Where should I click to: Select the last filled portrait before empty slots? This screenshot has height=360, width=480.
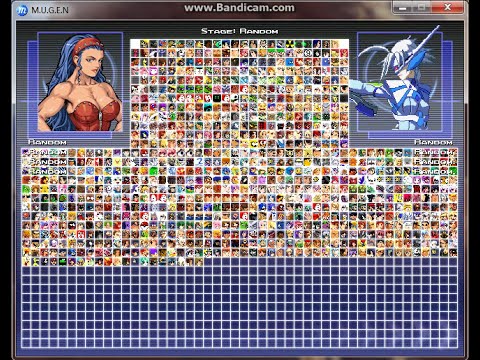pyautogui.click(x=199, y=262)
